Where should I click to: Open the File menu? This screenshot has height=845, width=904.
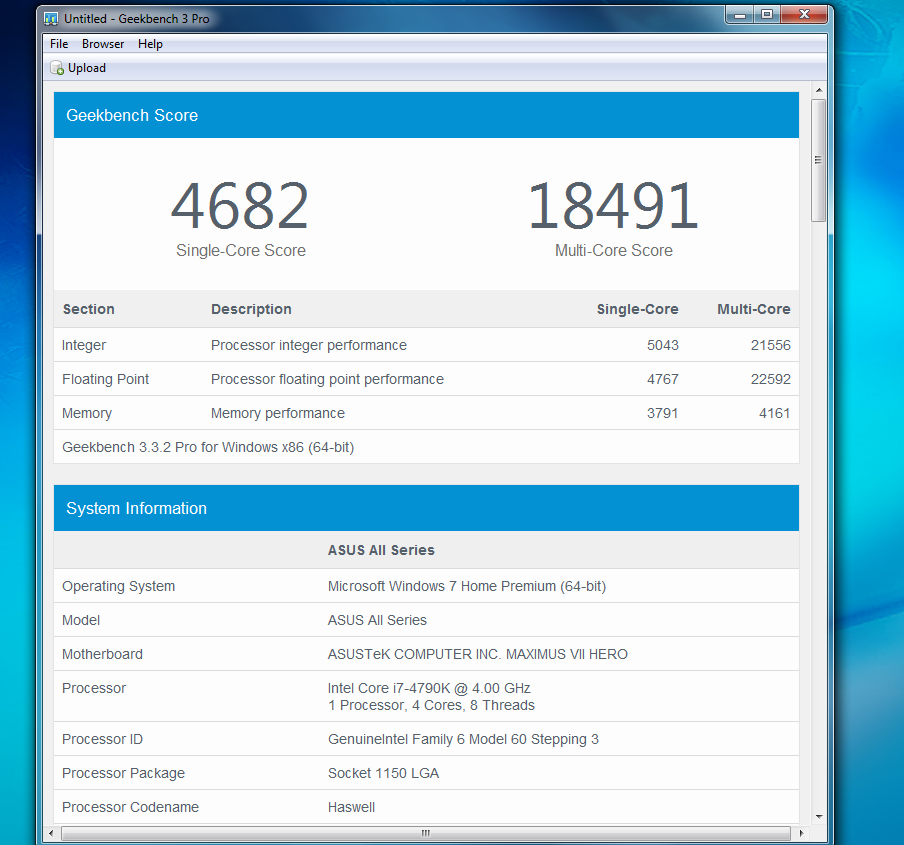pos(59,44)
